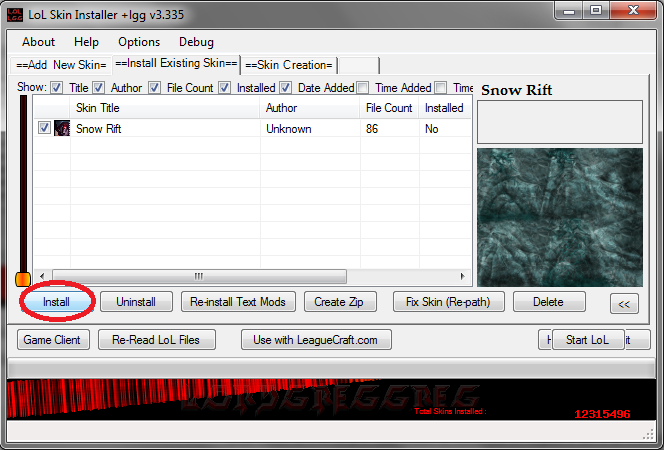Click the Unknown author cell
Image resolution: width=664 pixels, height=450 pixels.
pos(288,129)
